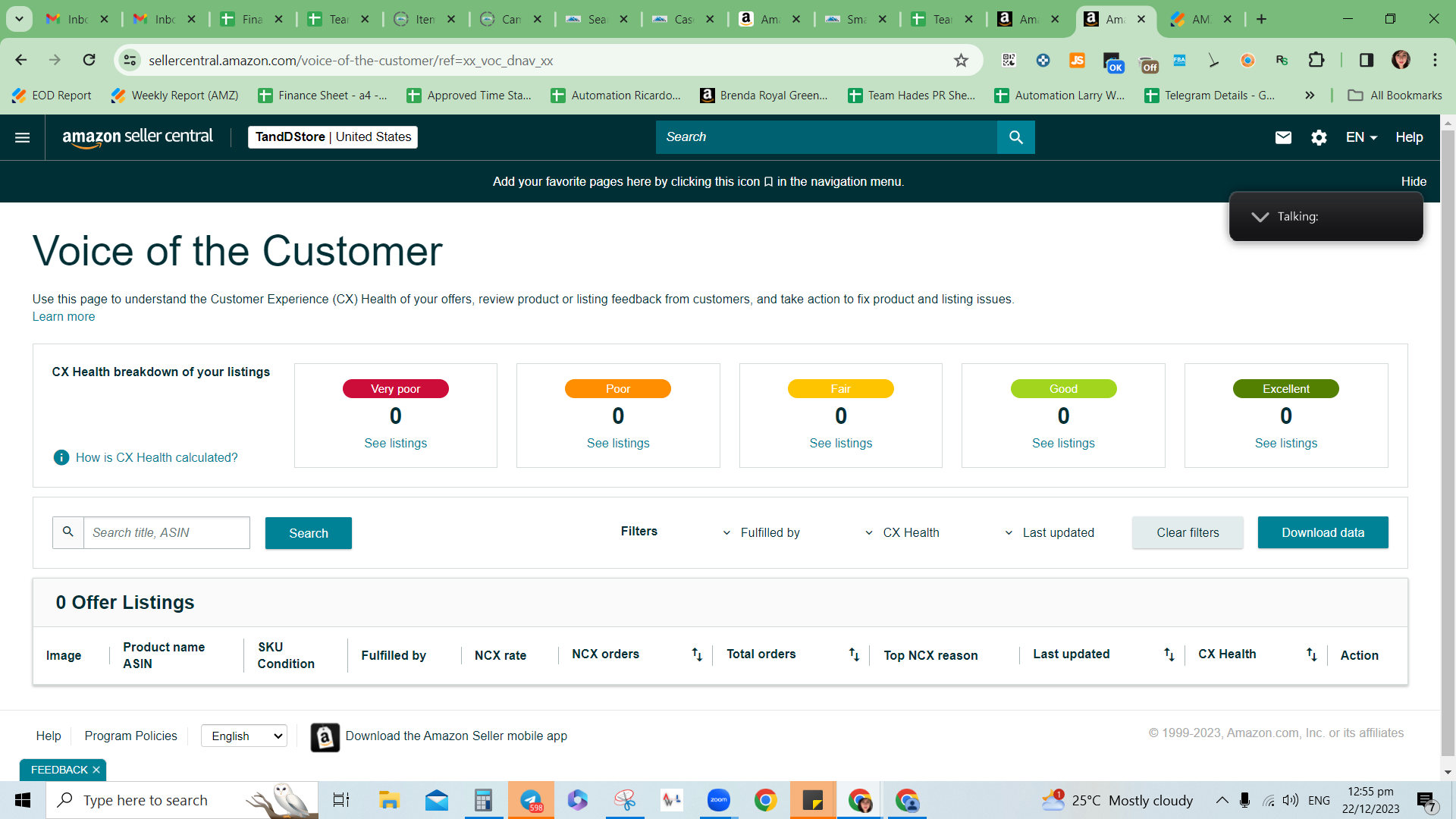See listings under Poor
This screenshot has height=819, width=1456.
click(x=618, y=443)
